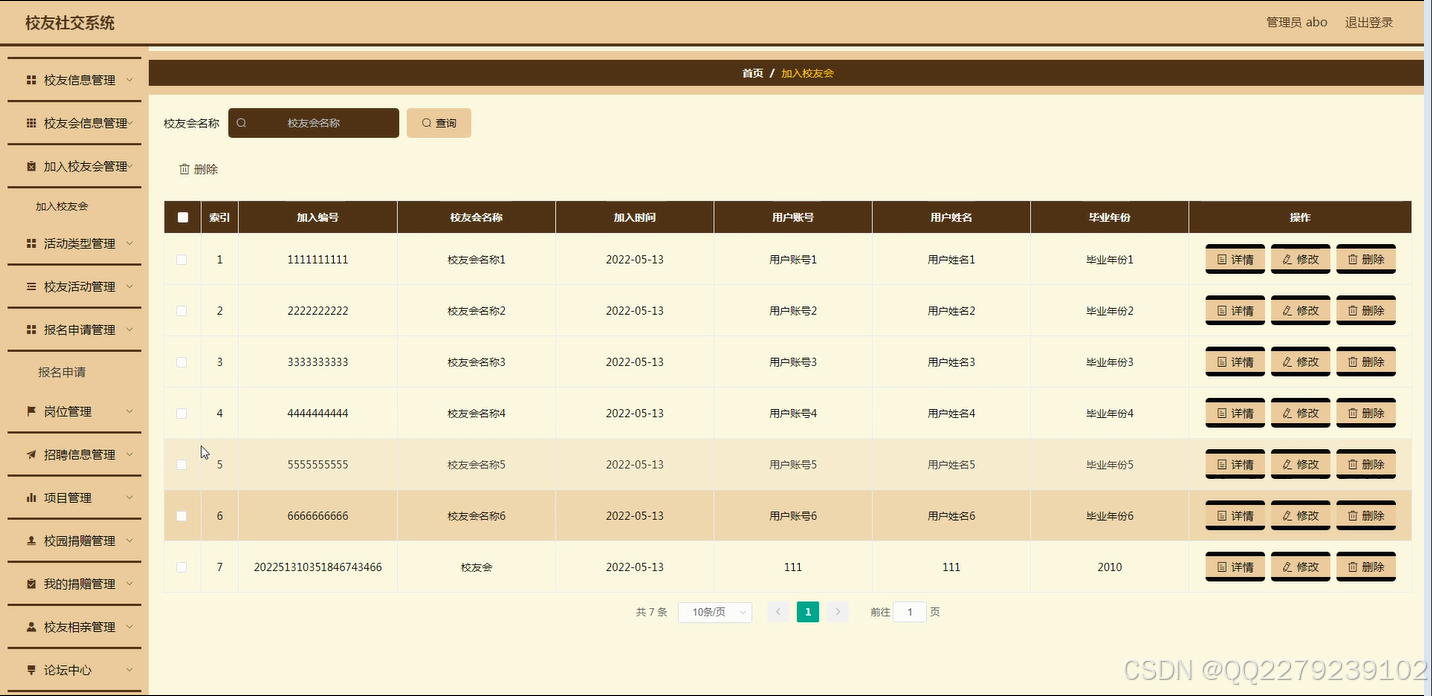
Task: Click 退出登录 in the header
Action: pyautogui.click(x=1369, y=22)
